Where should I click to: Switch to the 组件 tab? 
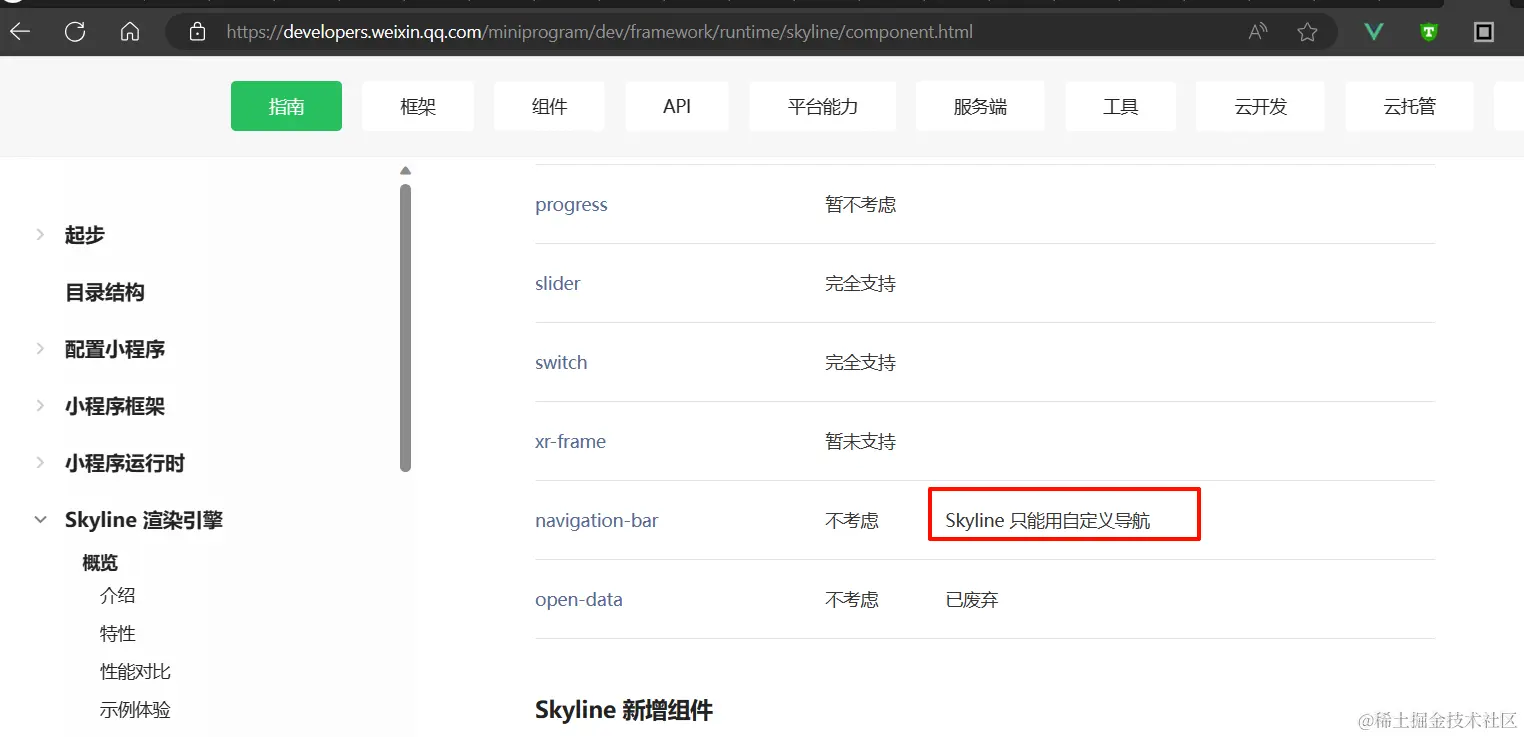(x=549, y=105)
